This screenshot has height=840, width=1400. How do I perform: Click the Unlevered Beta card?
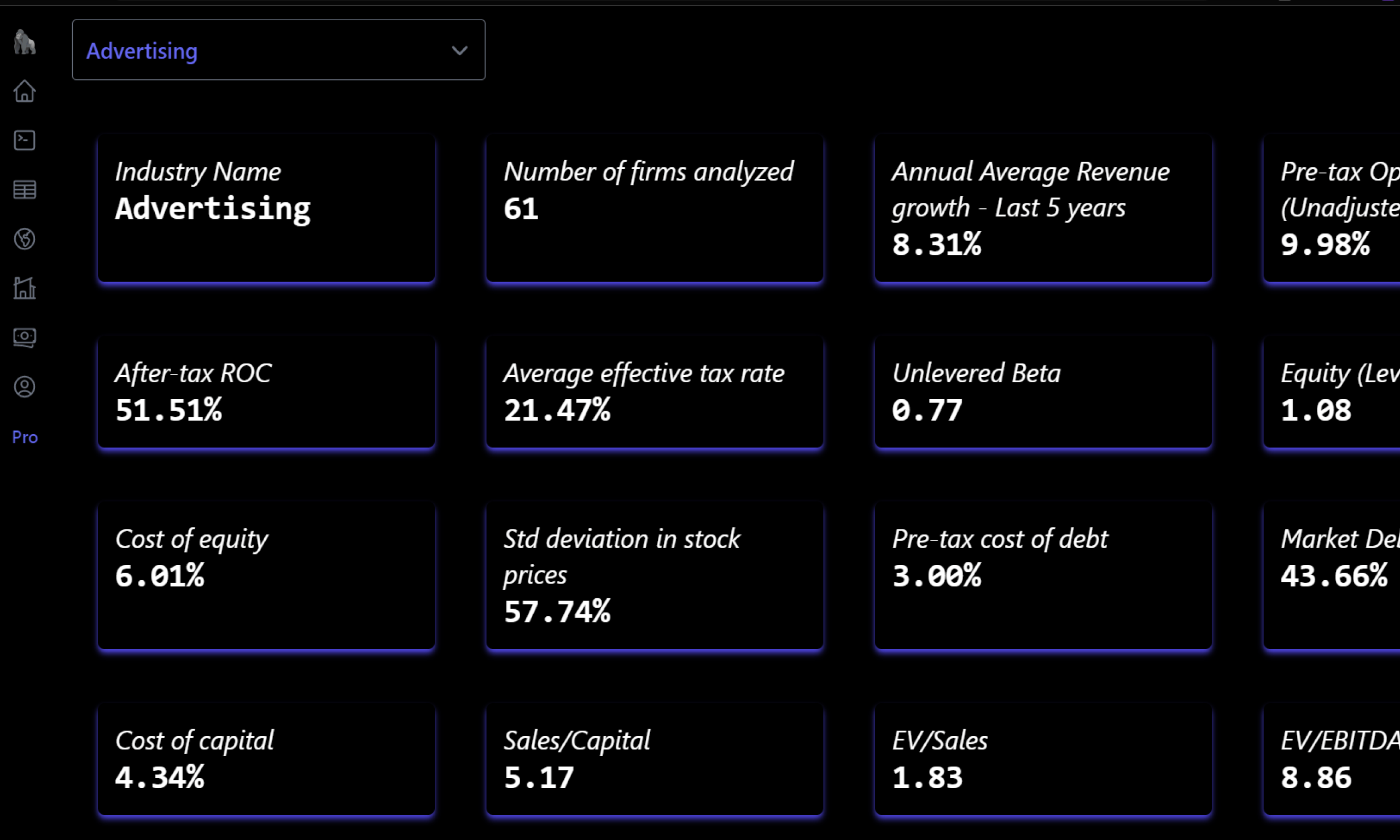1043,392
